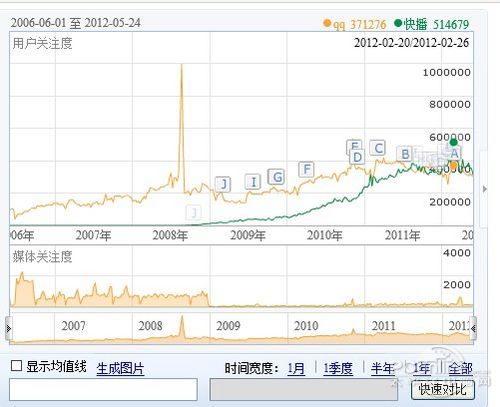The width and height of the screenshot is (500, 407).
Task: Click the 快播 value 514679
Action: pyautogui.click(x=451, y=24)
